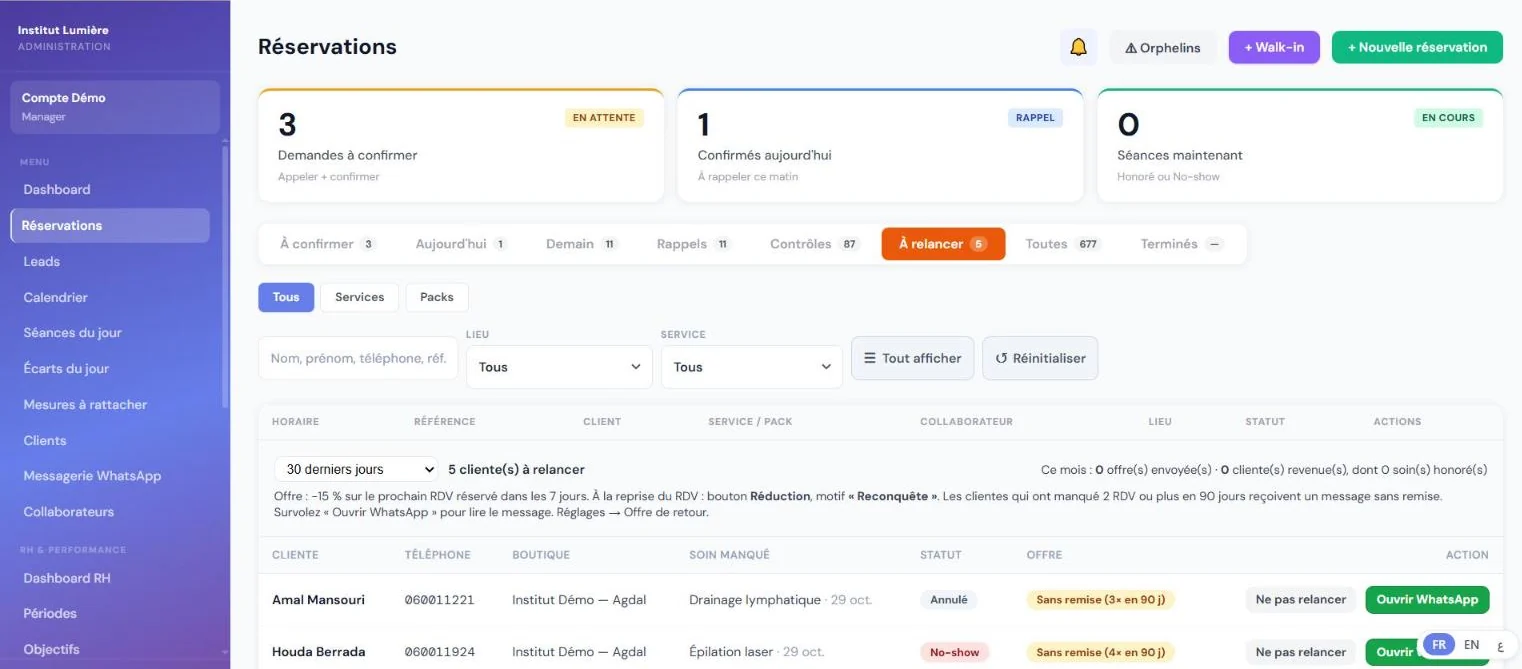Open Messagerie WhatsApp in the sidebar
Screen dimensions: 1522x669
[x=110, y=476]
